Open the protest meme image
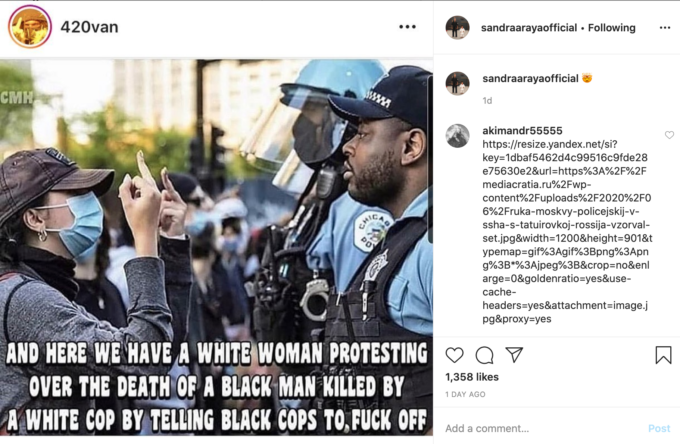The height and width of the screenshot is (444, 680). [x=216, y=247]
